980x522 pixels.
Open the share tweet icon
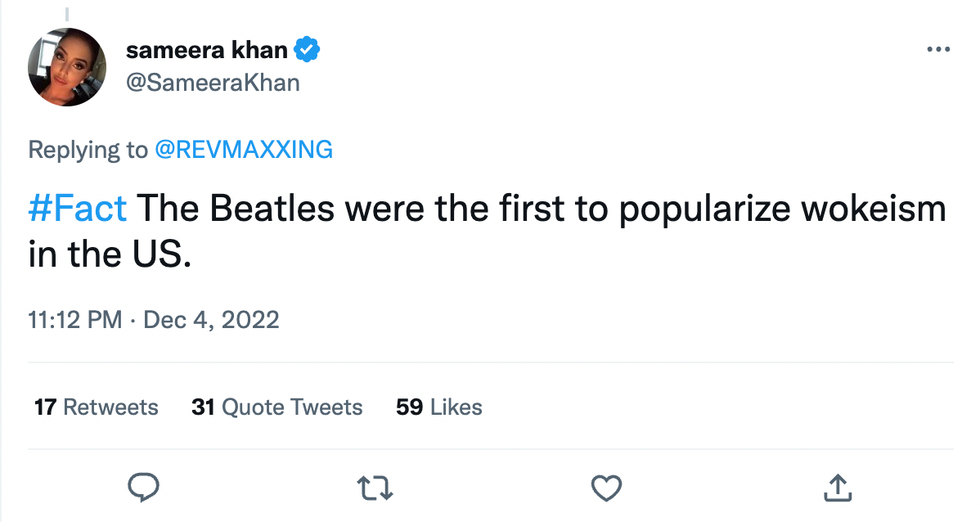point(836,487)
